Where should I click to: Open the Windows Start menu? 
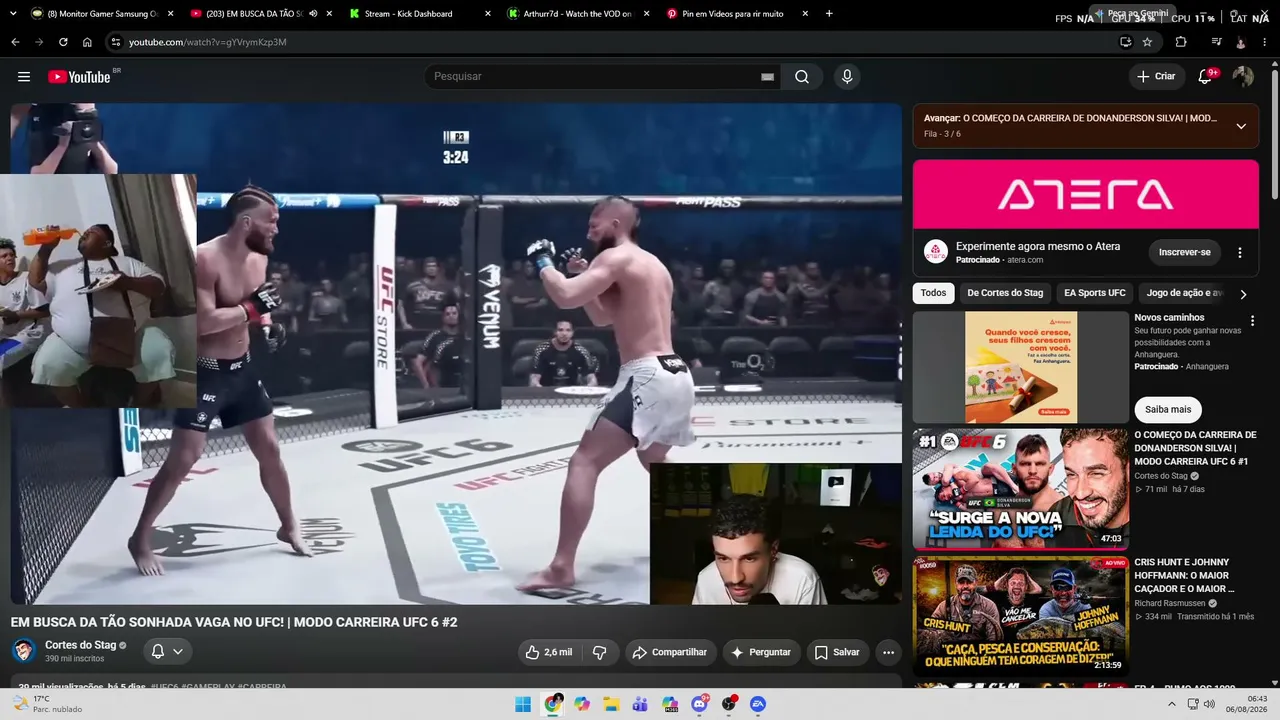[522, 704]
